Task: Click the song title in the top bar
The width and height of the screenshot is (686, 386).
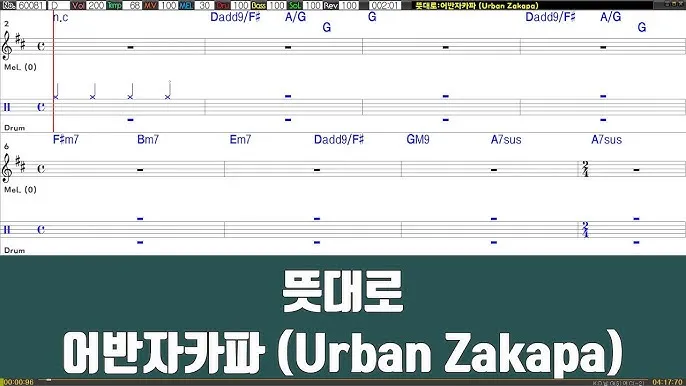Action: [476, 5]
